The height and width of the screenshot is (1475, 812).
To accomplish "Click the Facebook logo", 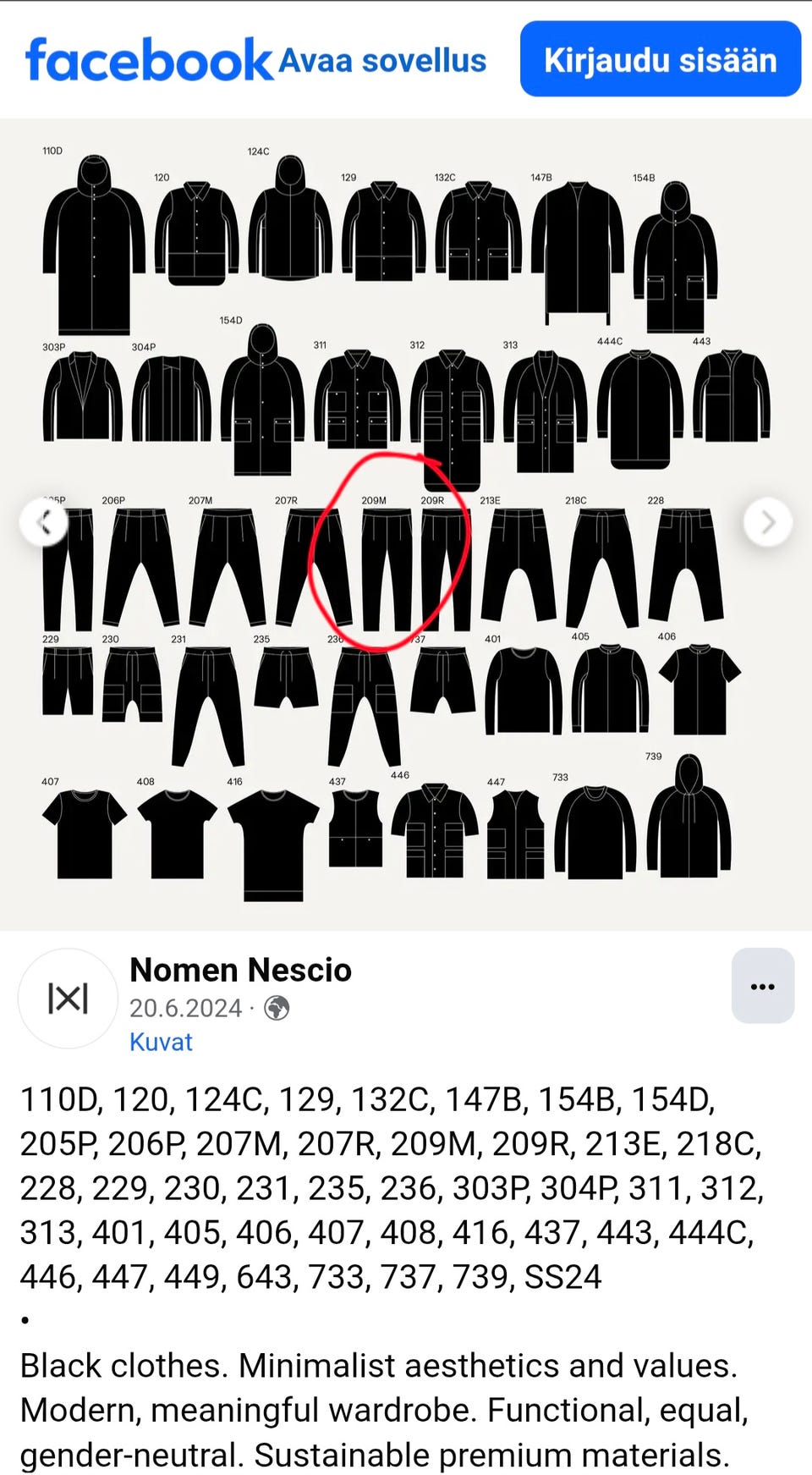I will 149,60.
